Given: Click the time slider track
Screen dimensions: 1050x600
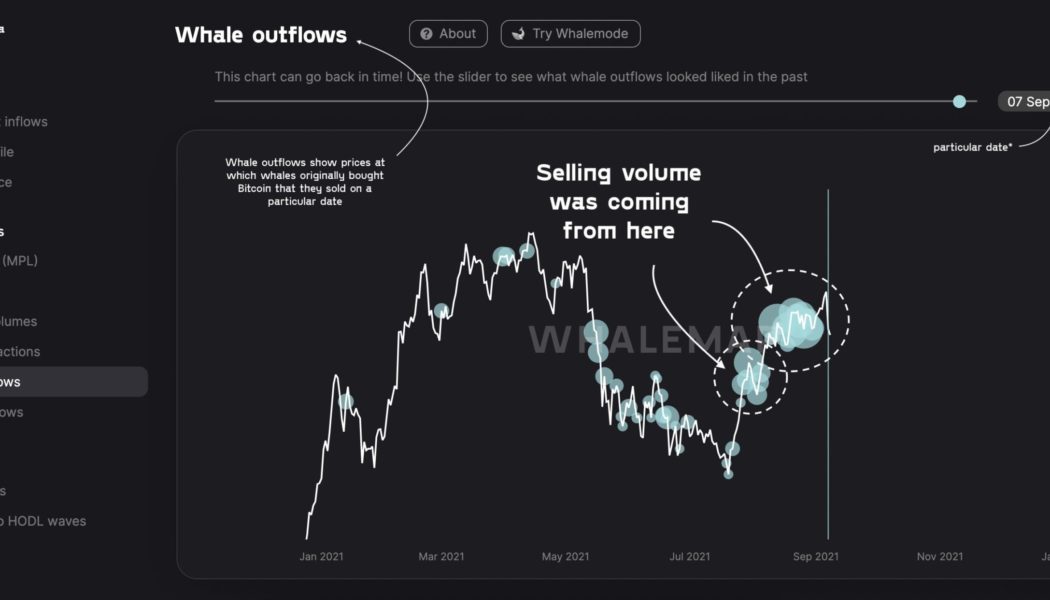Looking at the screenshot, I should point(600,101).
